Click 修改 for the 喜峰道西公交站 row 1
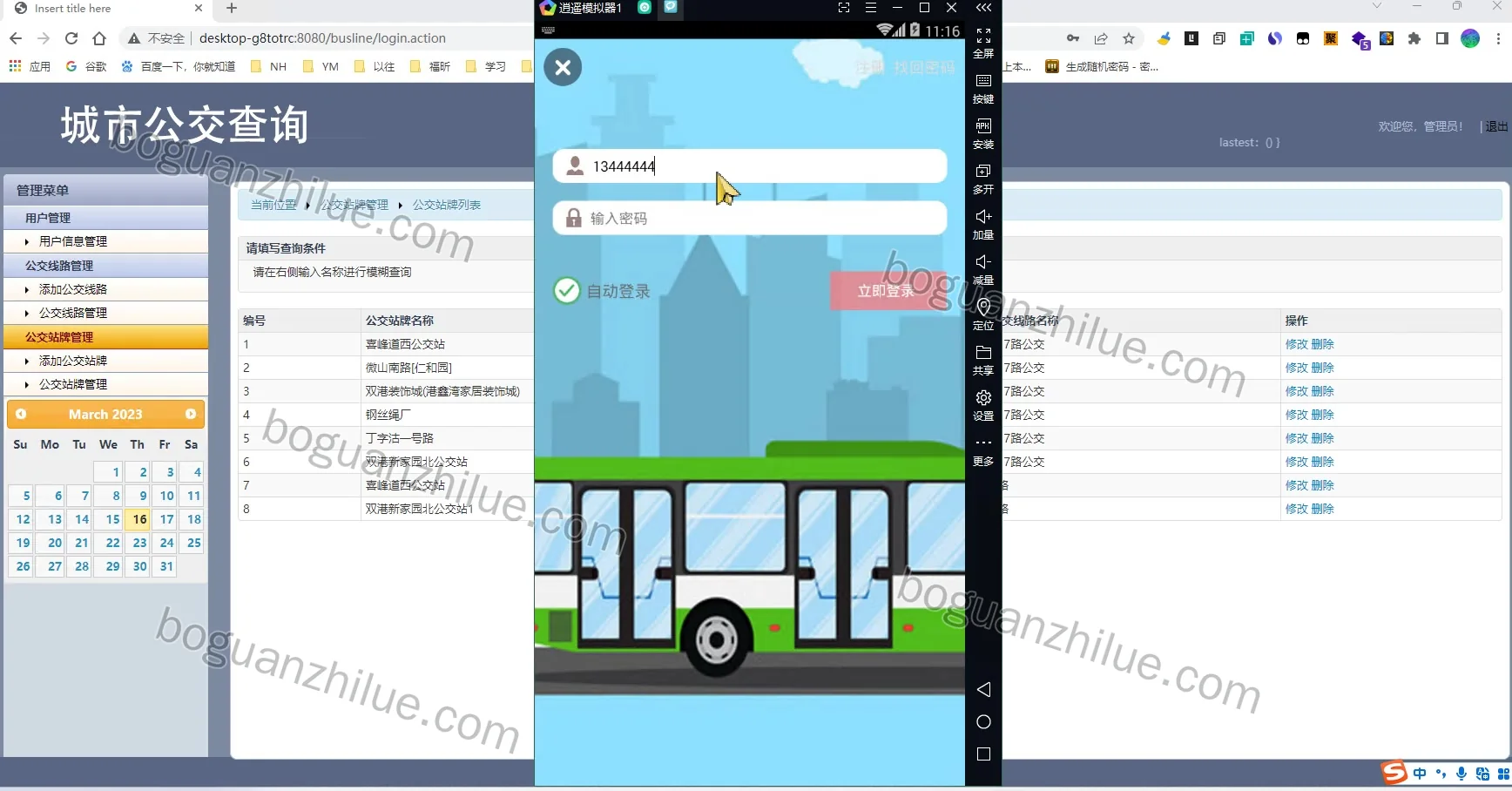 (1296, 344)
